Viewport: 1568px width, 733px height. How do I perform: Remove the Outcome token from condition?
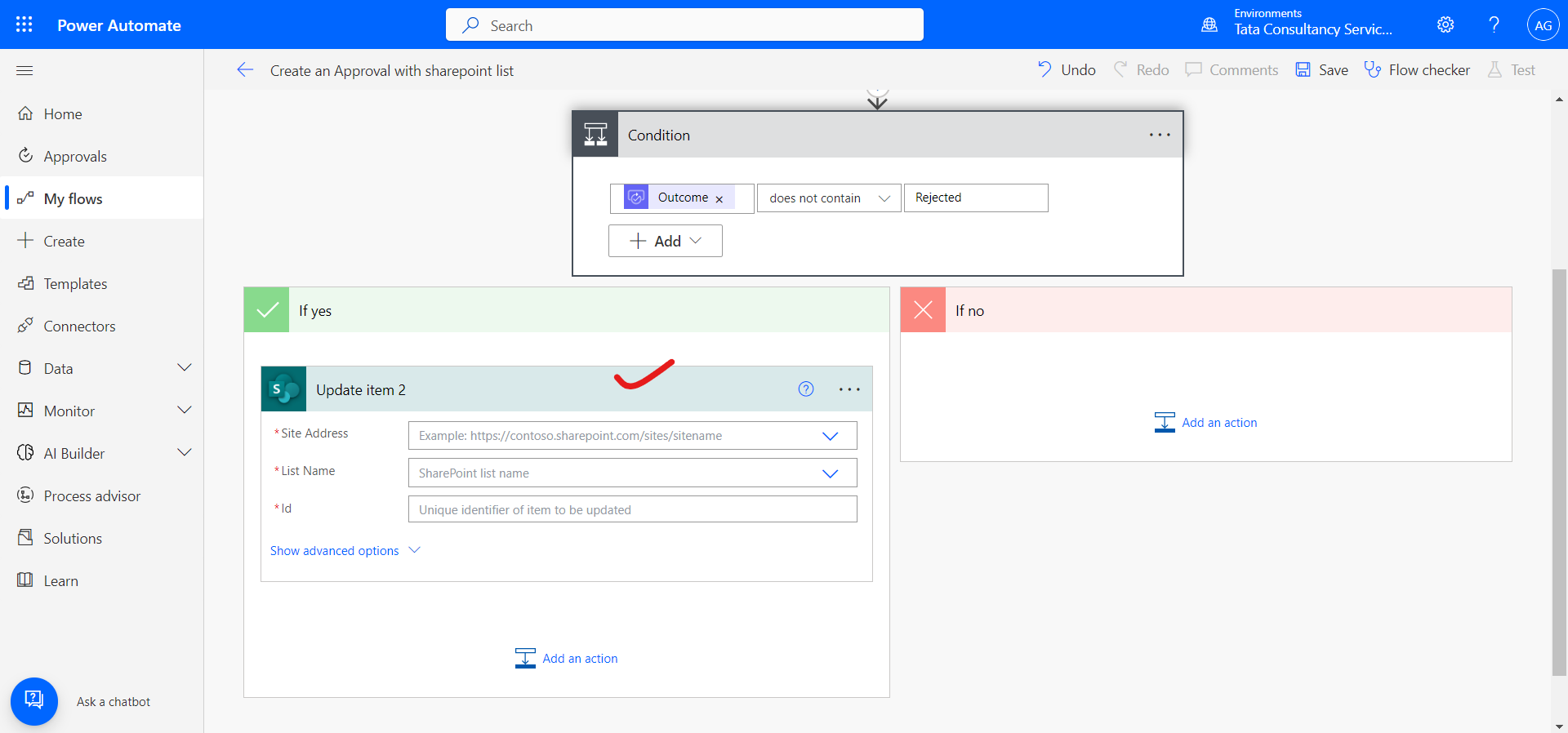pyautogui.click(x=719, y=199)
